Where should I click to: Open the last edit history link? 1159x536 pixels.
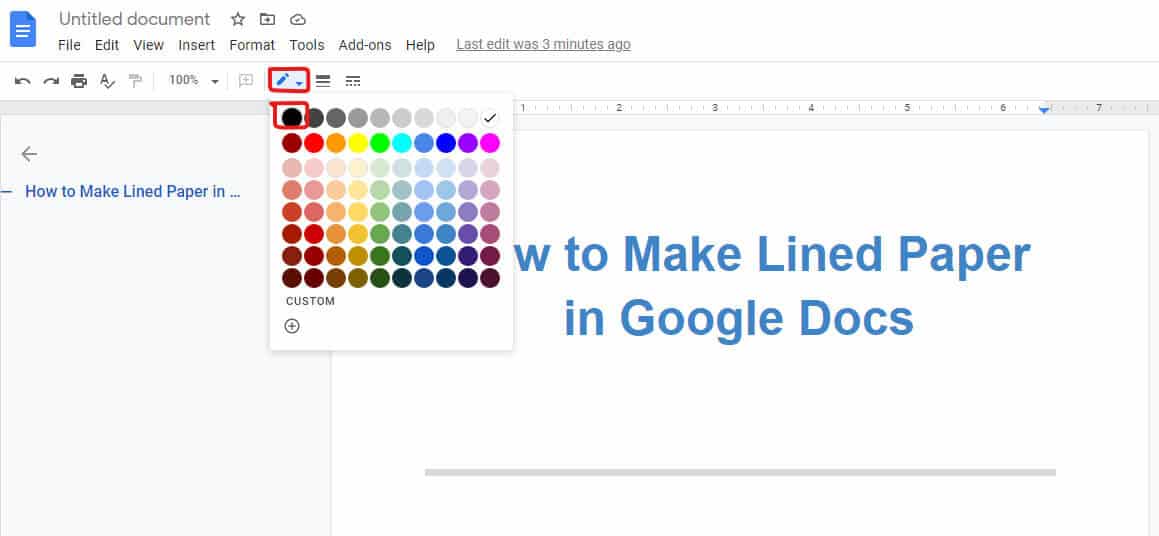pyautogui.click(x=543, y=44)
